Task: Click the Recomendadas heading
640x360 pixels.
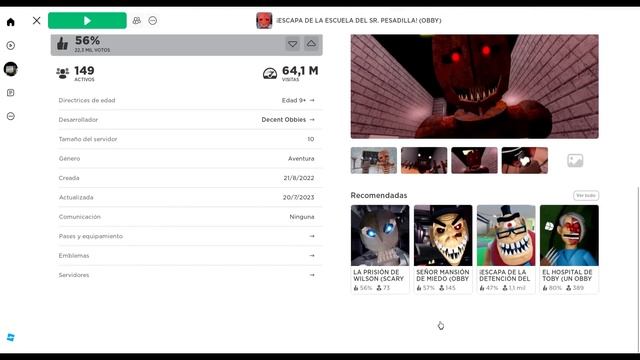Action: pos(379,196)
